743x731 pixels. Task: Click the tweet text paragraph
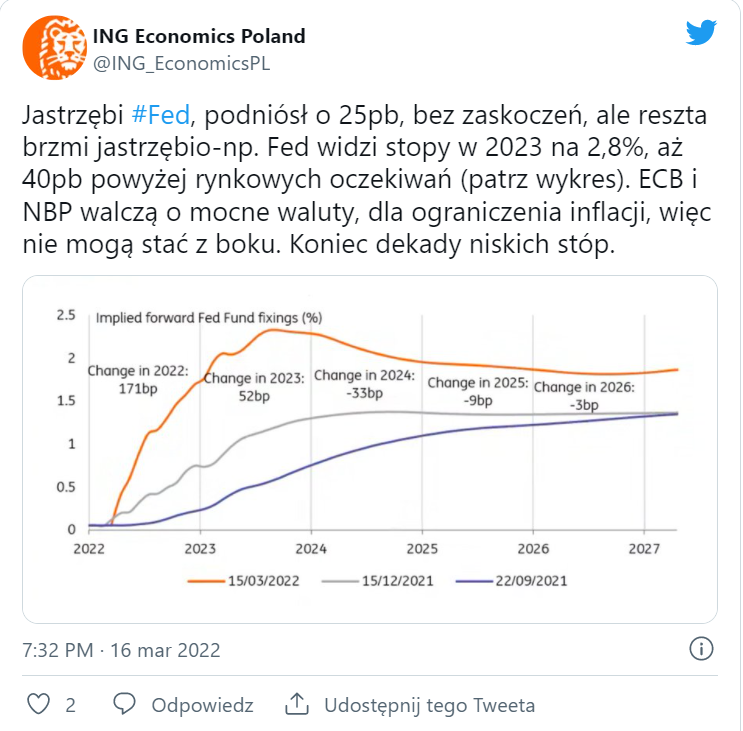pos(367,180)
